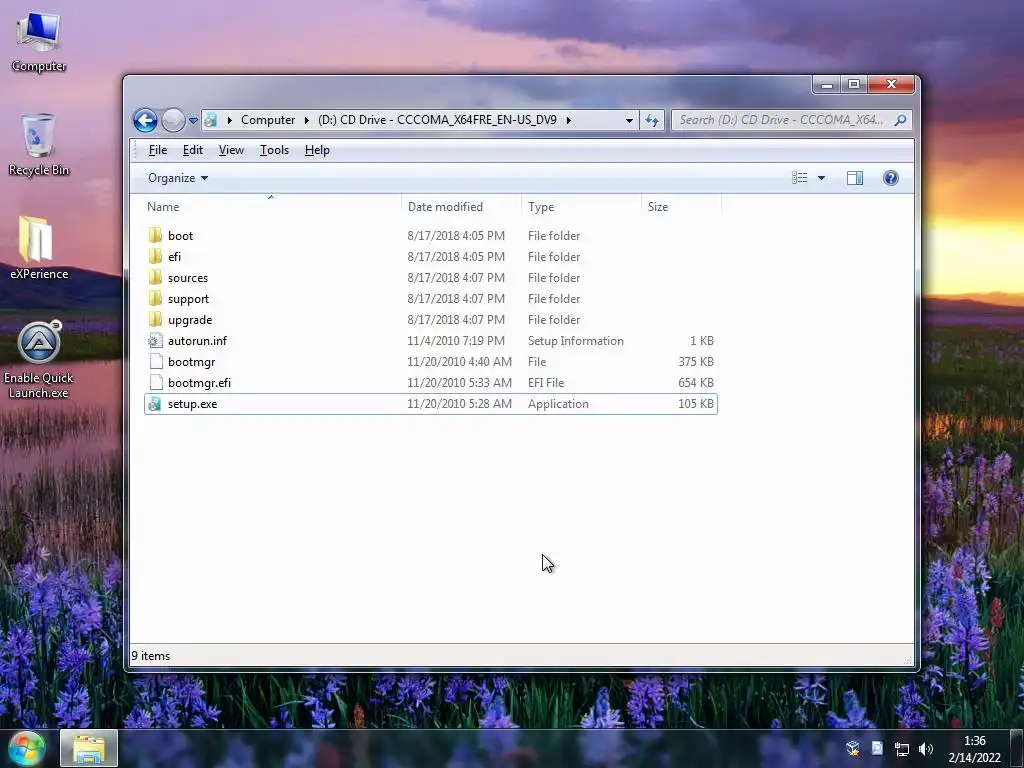
Task: Open the View menu
Action: (231, 150)
